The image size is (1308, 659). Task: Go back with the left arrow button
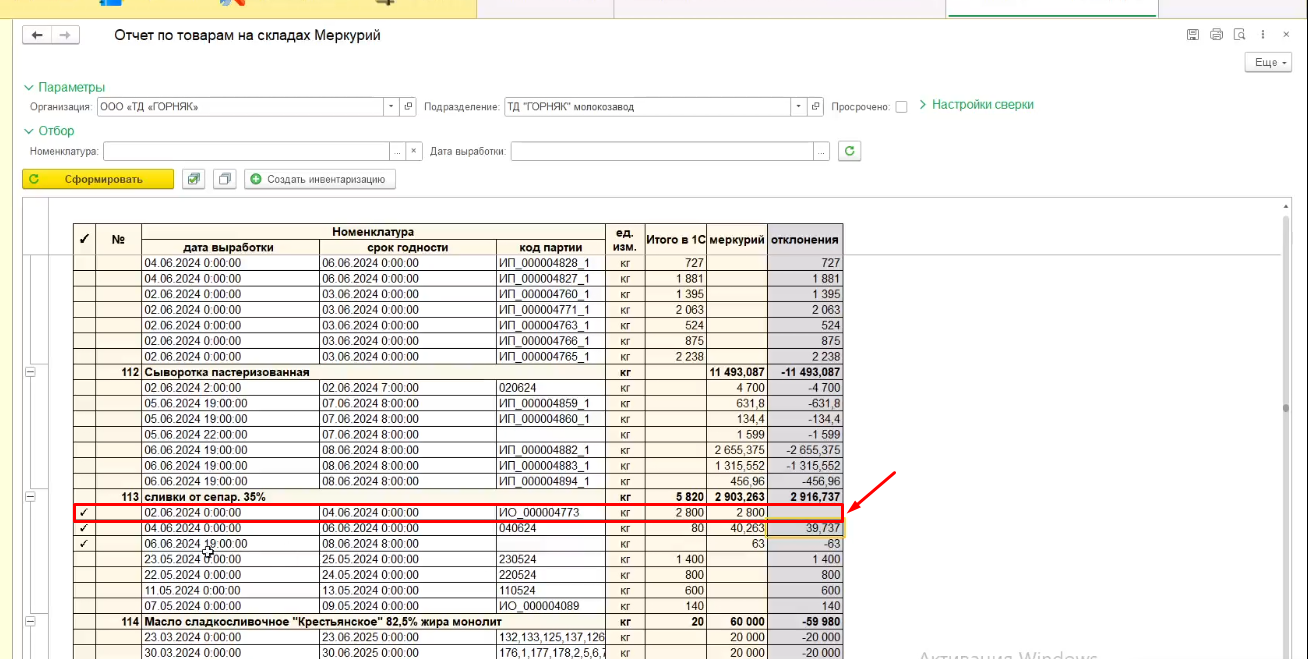[37, 35]
